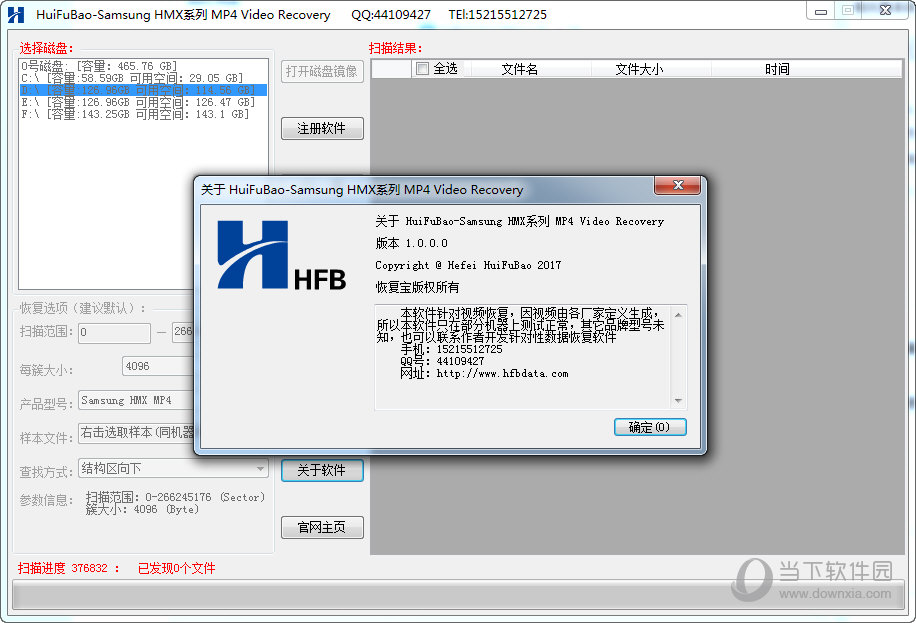Click the app icon in the main title bar

point(16,15)
